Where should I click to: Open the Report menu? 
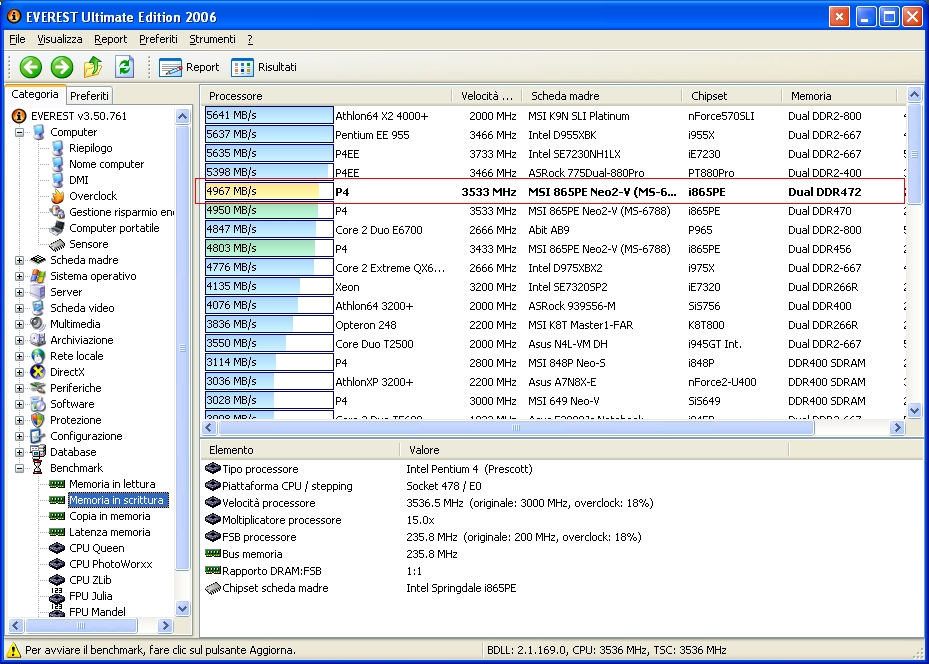[x=111, y=39]
